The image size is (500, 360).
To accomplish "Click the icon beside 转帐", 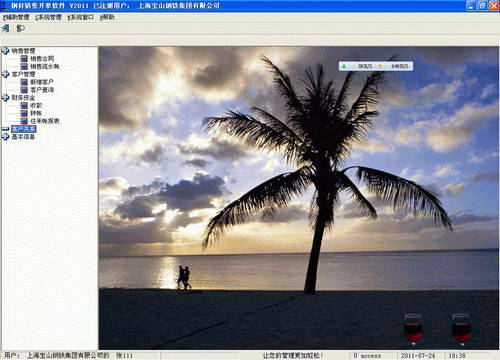I will point(24,113).
